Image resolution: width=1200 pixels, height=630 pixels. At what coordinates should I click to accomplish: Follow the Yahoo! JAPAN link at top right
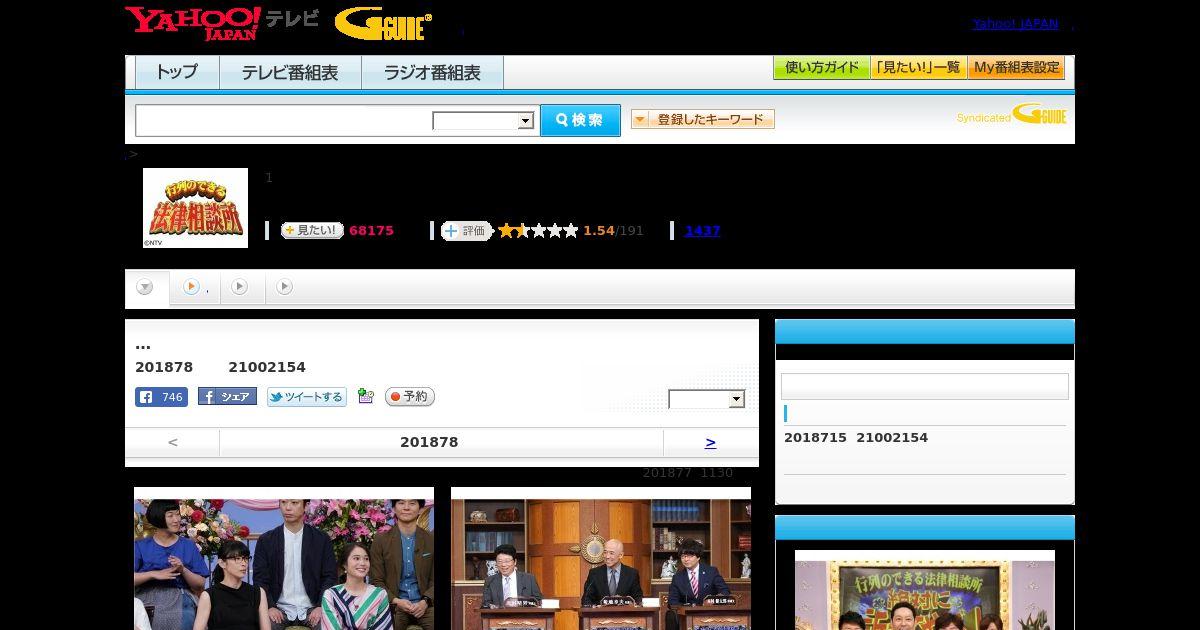coord(1015,23)
